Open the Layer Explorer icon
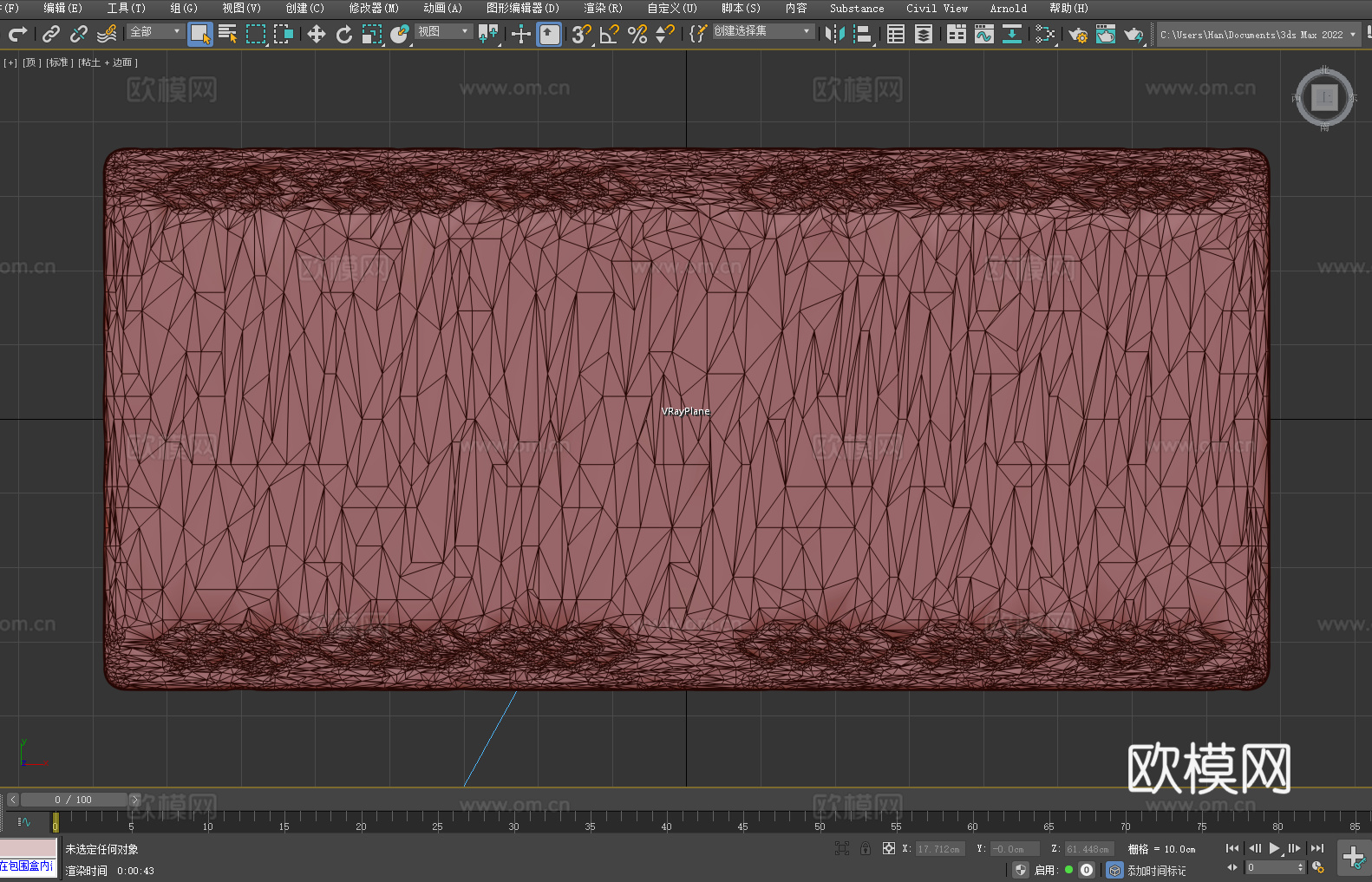Viewport: 1372px width, 882px height. click(924, 34)
